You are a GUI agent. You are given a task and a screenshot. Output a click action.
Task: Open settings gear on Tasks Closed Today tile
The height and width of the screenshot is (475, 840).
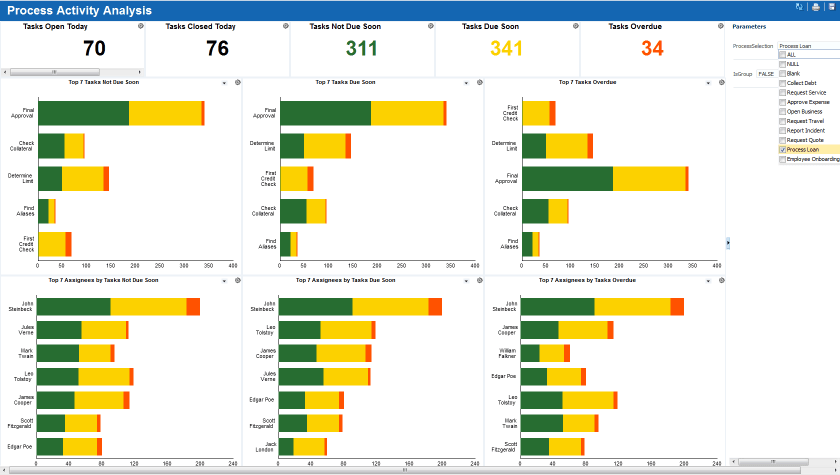click(x=286, y=26)
